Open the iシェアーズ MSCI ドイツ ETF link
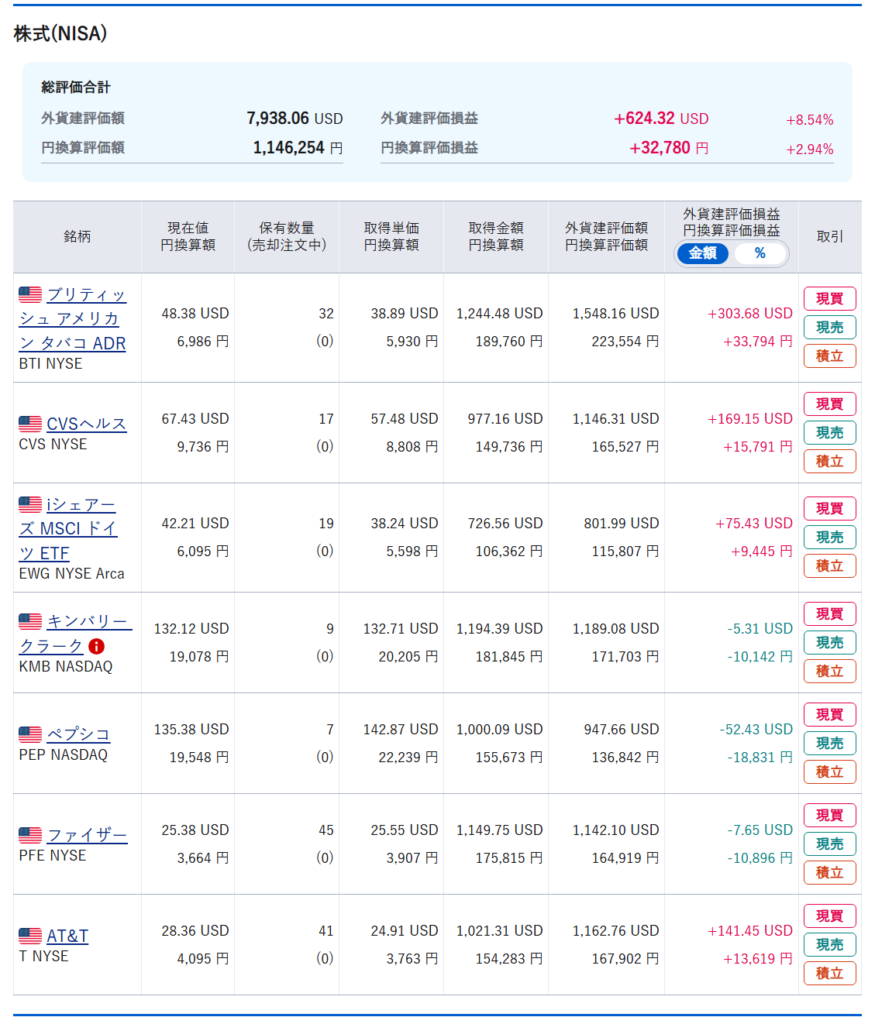 (x=68, y=529)
